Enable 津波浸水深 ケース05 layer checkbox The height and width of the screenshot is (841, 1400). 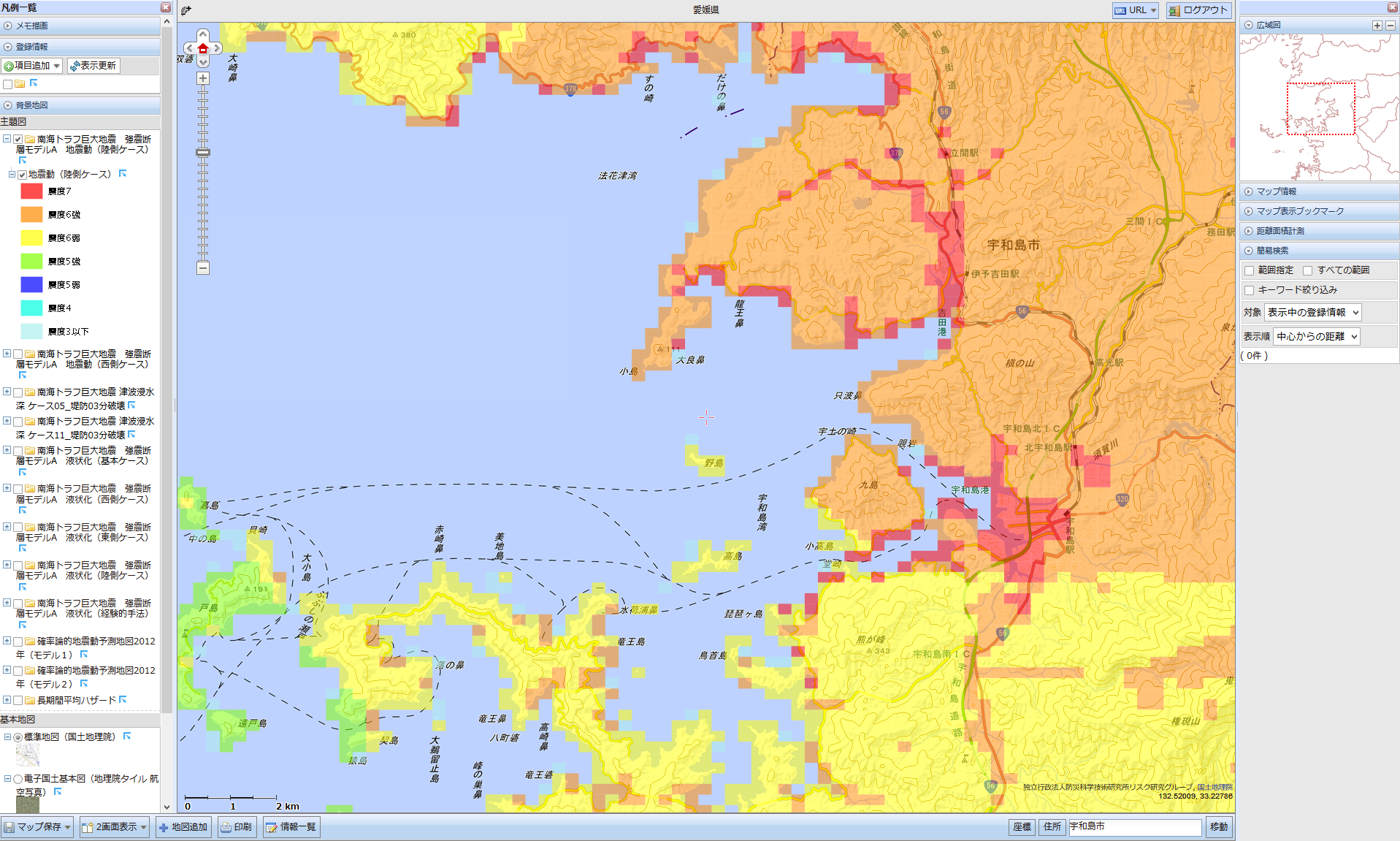coord(18,392)
